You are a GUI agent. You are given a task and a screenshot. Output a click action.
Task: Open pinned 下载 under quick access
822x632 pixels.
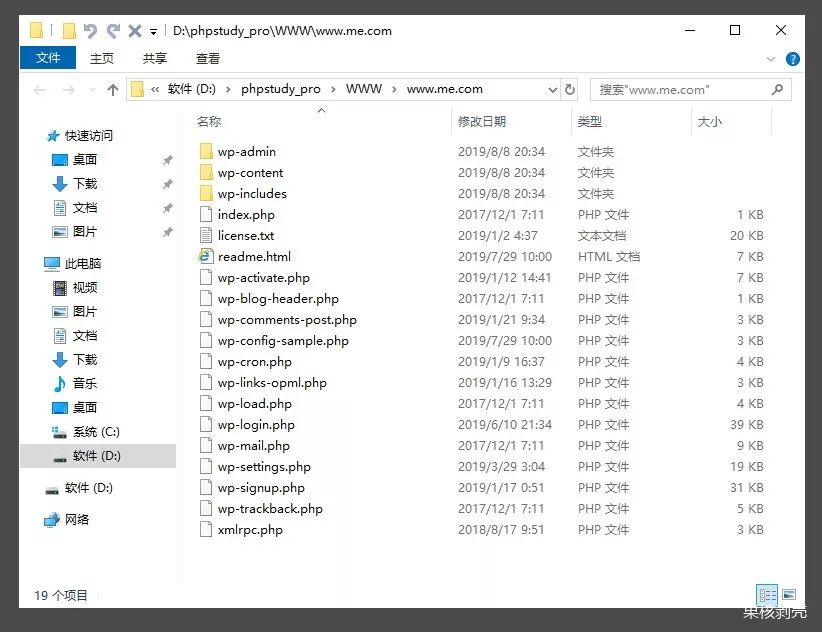[x=84, y=183]
